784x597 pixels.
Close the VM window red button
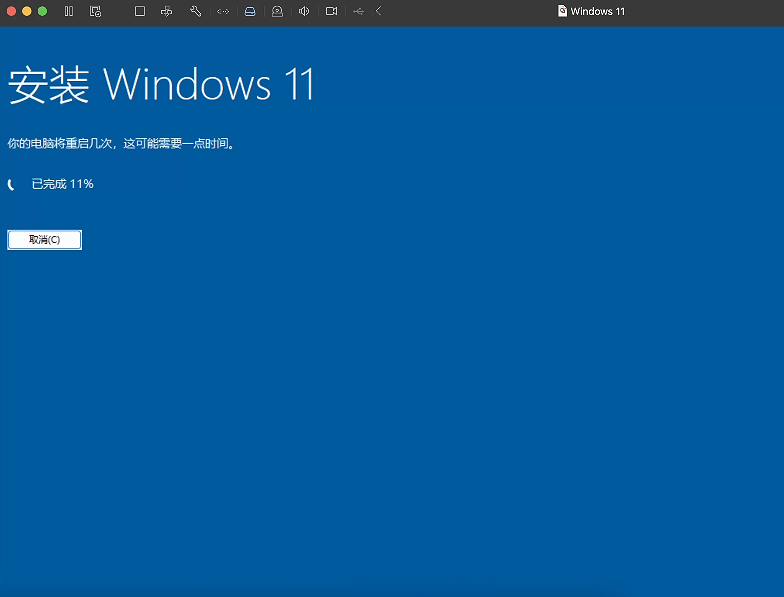(x=12, y=11)
